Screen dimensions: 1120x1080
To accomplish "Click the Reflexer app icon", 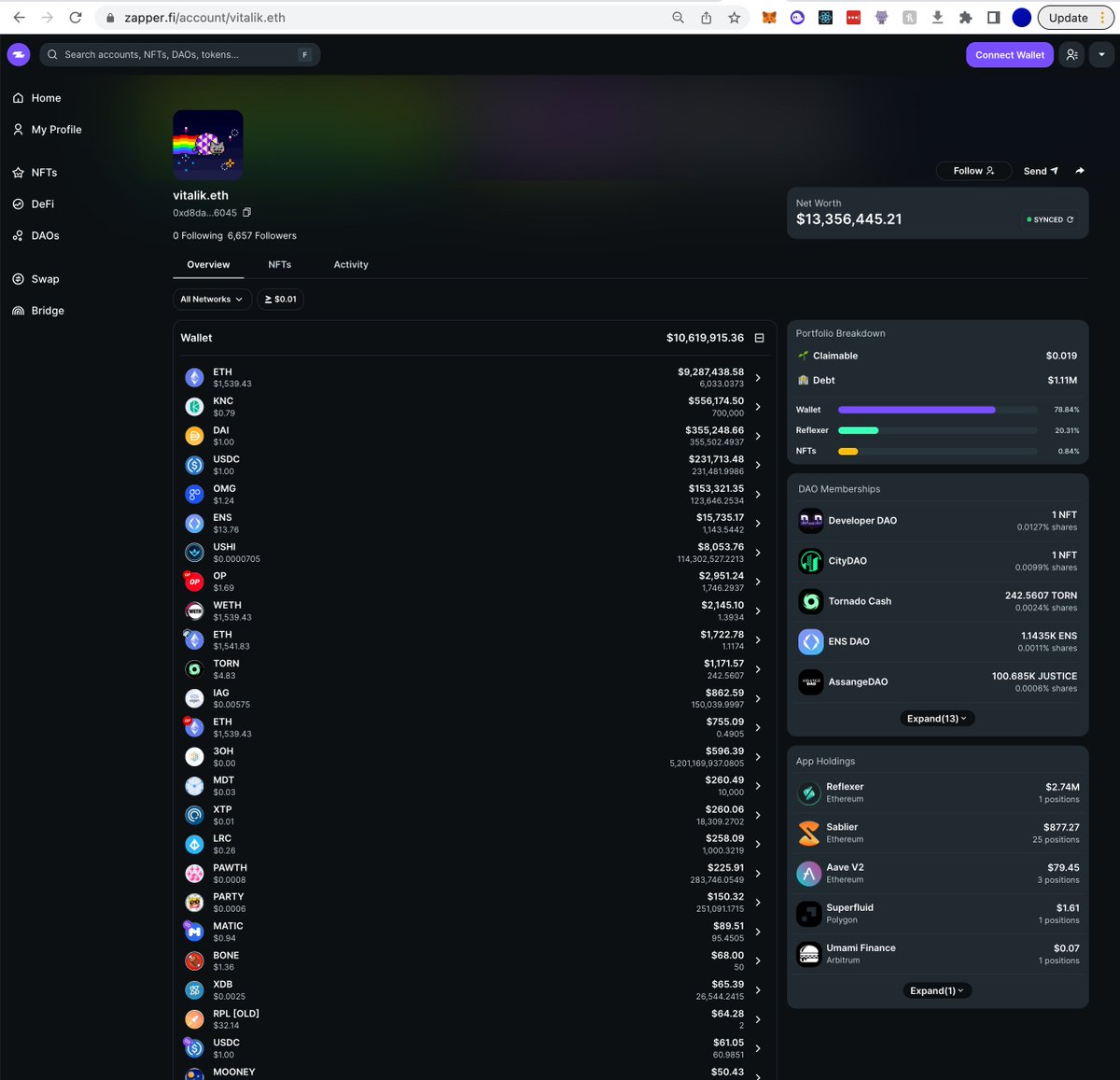I will [x=808, y=792].
